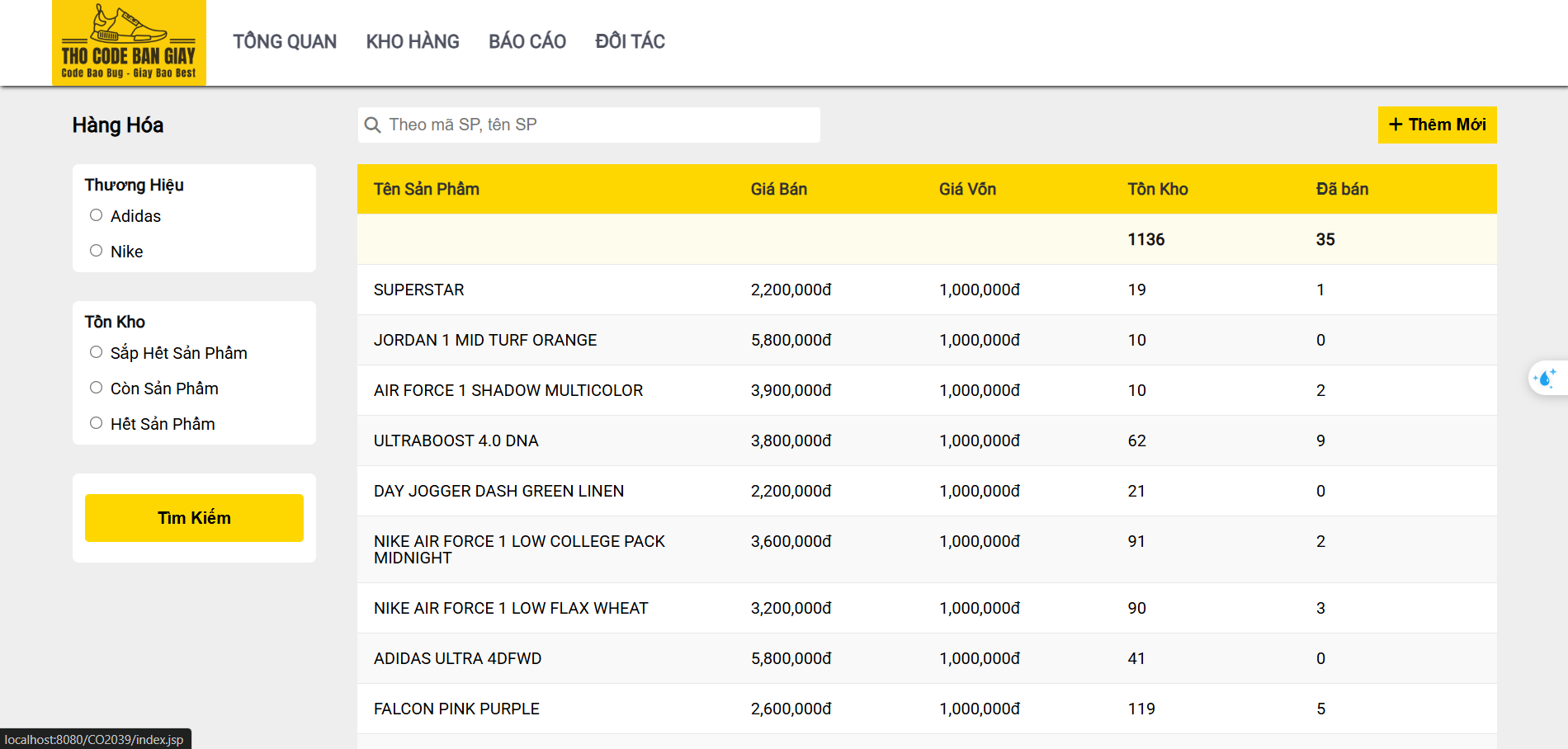1568x749 pixels.
Task: Click the Giá Bán column header
Action: coord(779,189)
